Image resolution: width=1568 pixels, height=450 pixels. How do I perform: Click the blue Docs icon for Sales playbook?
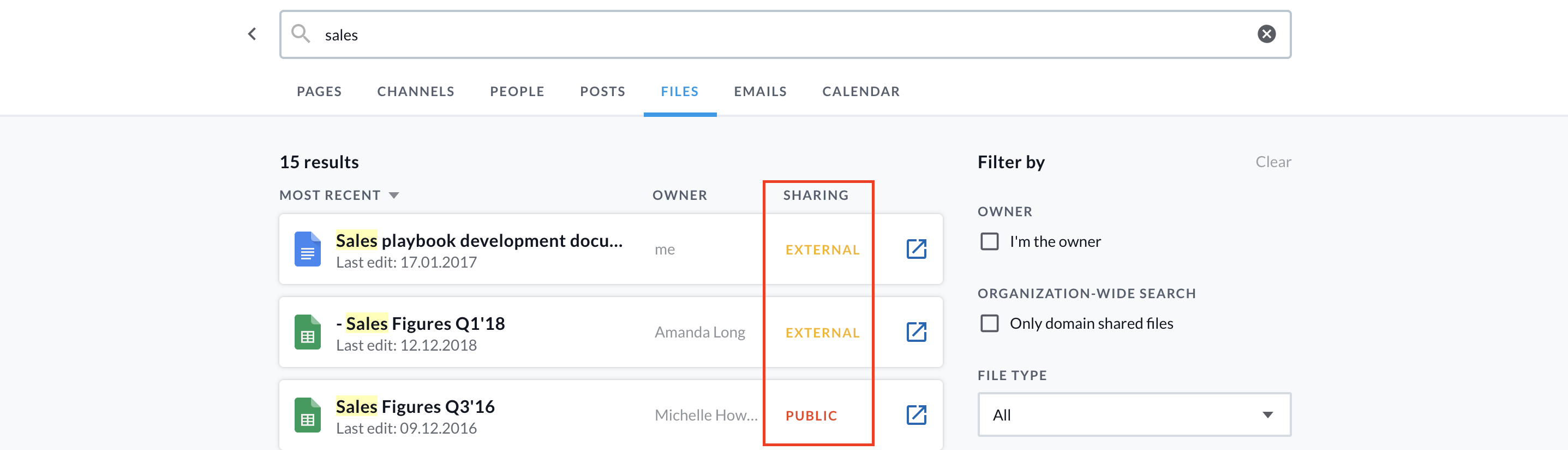pos(307,249)
